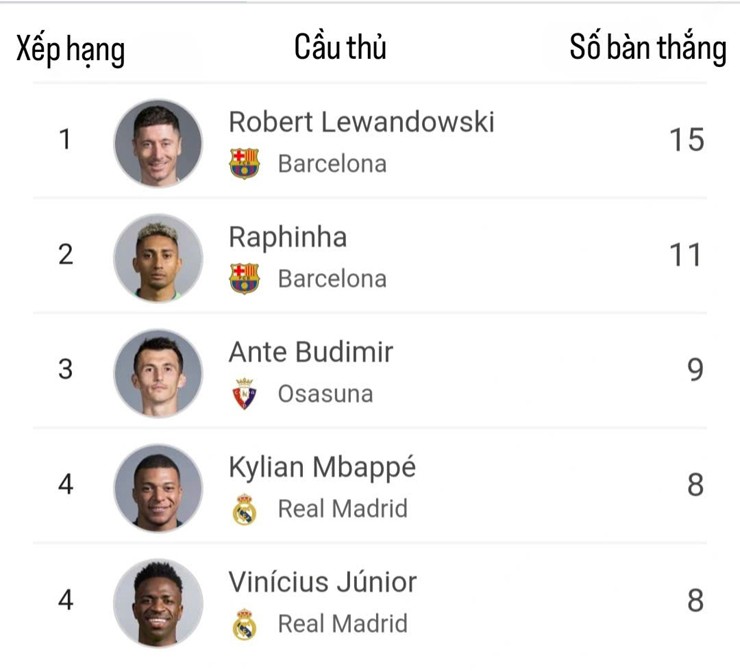This screenshot has height=671, width=740.
Task: Click the Real Madrid crest under Vinícius Júnior
Action: point(244,624)
